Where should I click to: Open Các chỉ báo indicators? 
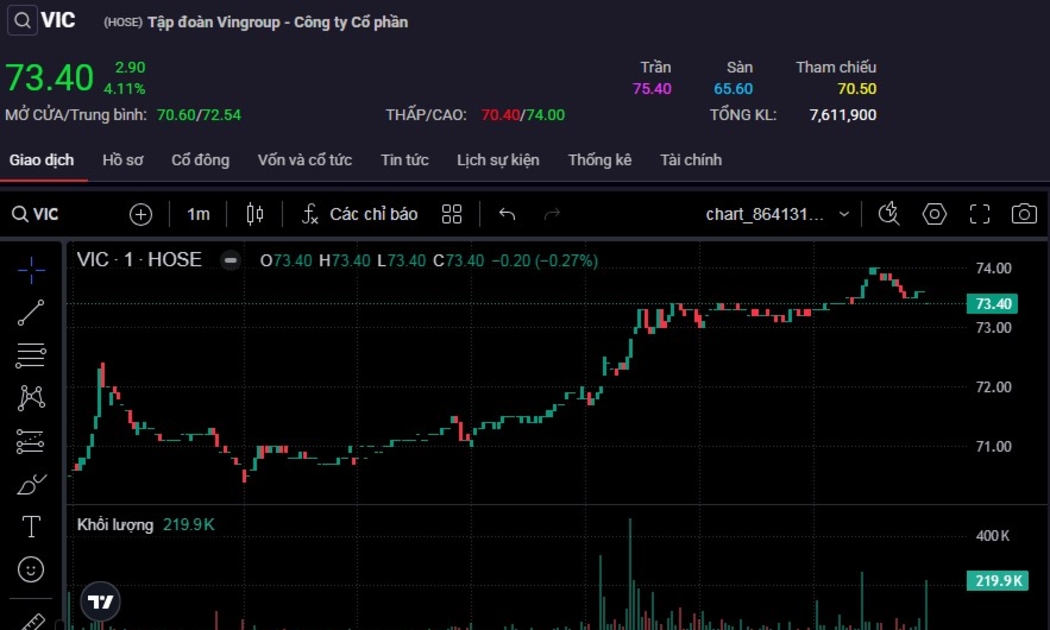tap(360, 214)
